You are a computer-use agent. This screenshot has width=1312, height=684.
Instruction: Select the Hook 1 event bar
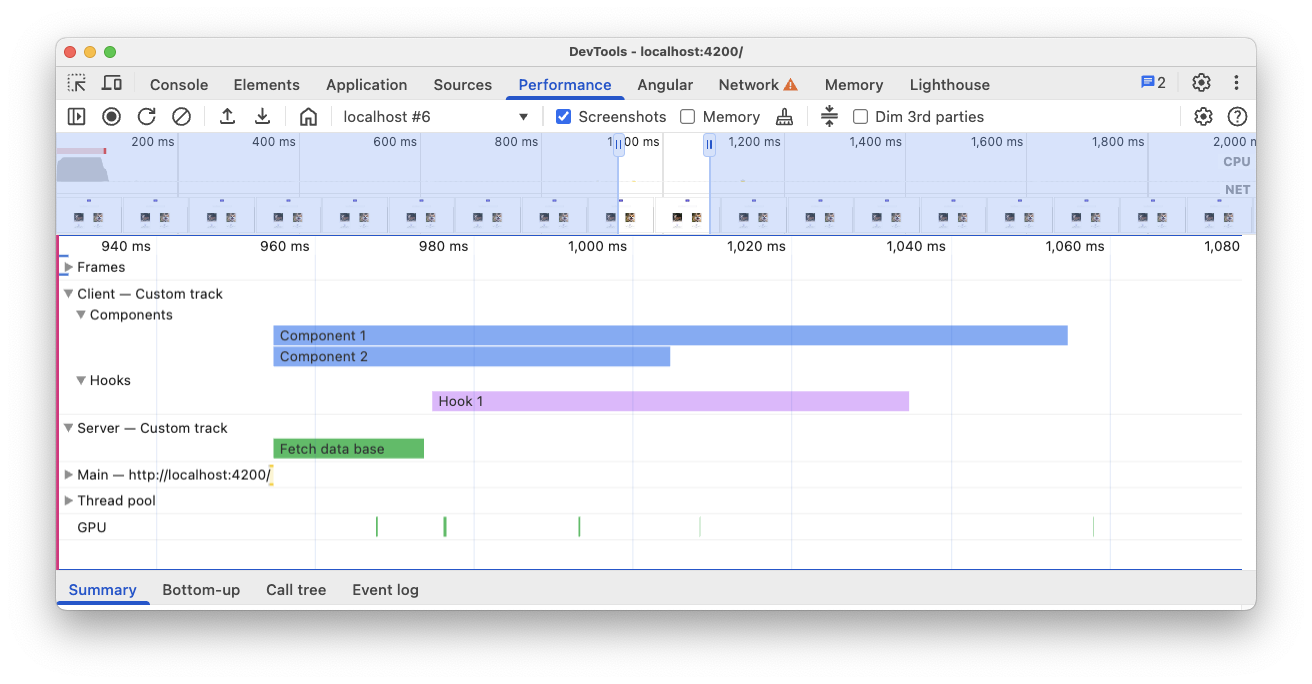pyautogui.click(x=670, y=401)
